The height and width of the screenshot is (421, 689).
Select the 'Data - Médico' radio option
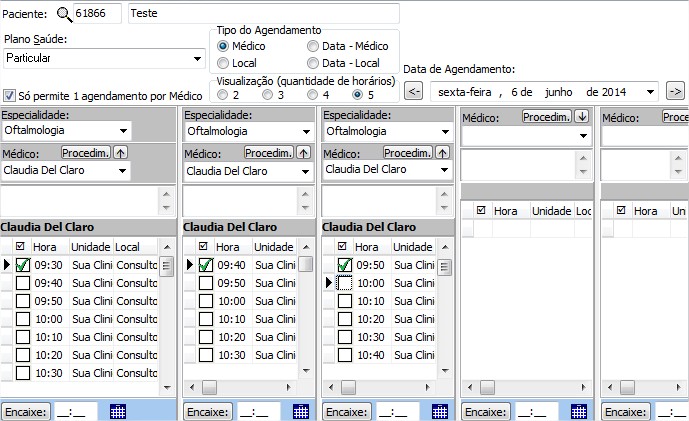[x=313, y=46]
